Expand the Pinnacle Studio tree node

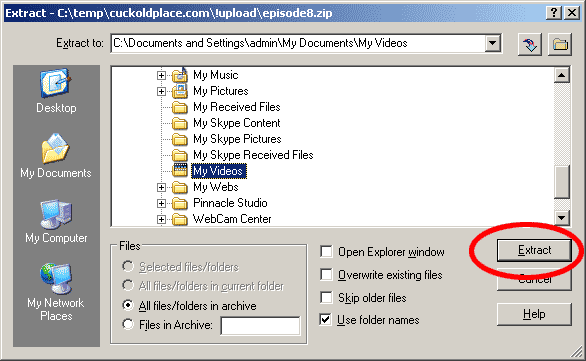click(x=161, y=203)
